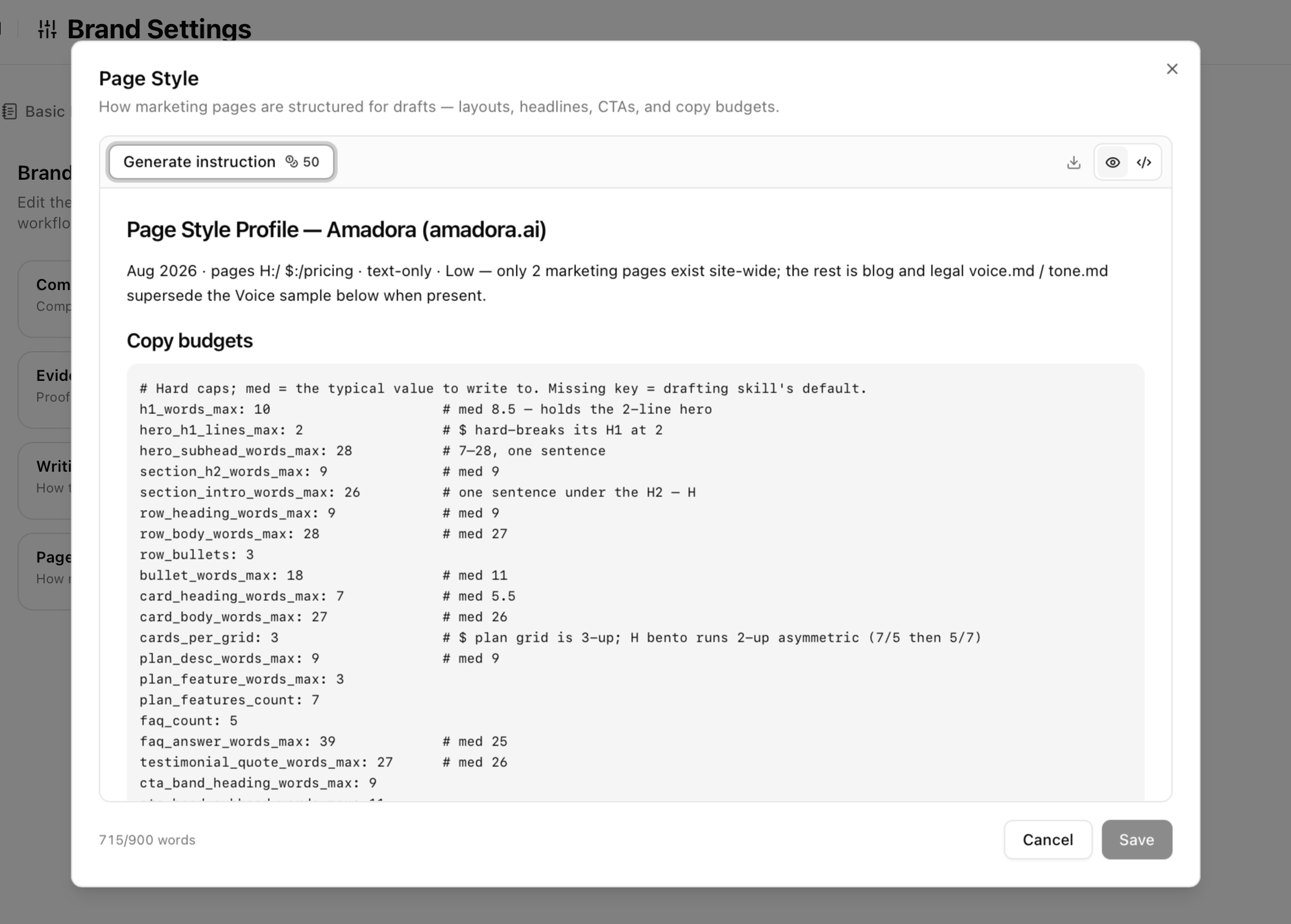Click the Aug 2026 summary paragraph
1291x924 pixels.
tap(617, 283)
